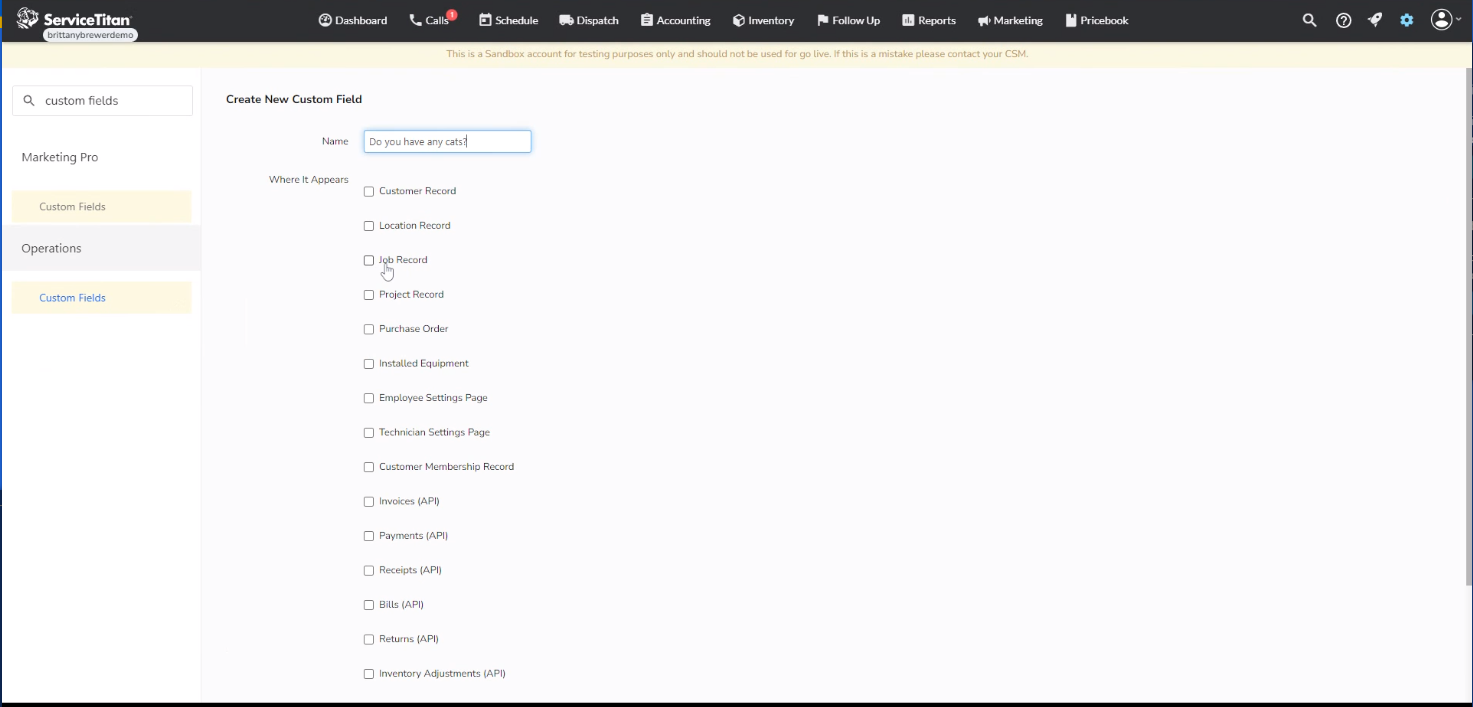Image resolution: width=1473 pixels, height=707 pixels.
Task: Select the Marketing Pro sidebar heading
Action: [x=60, y=157]
